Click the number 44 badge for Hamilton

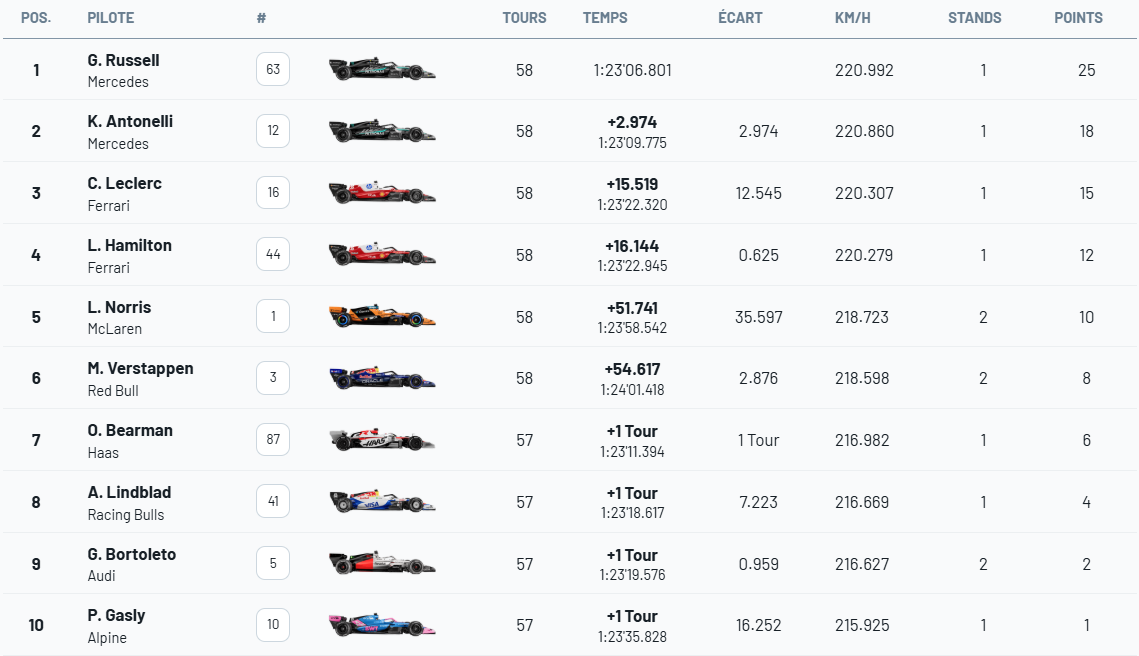coord(273,255)
